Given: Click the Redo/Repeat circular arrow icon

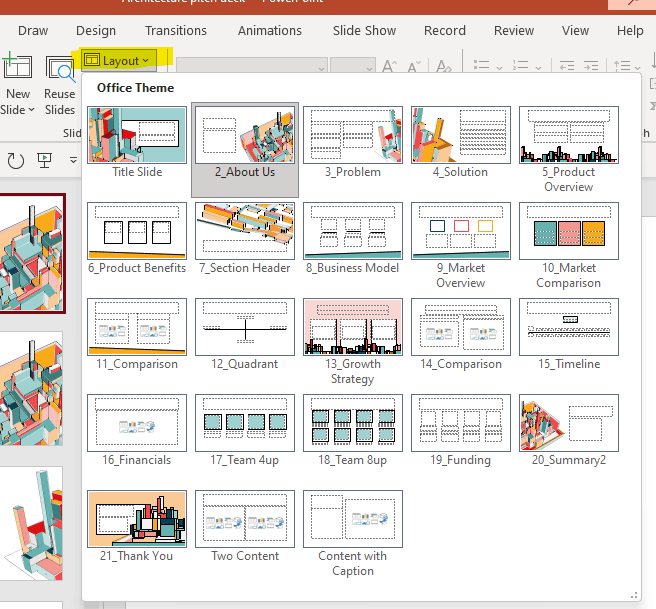Looking at the screenshot, I should [x=16, y=161].
